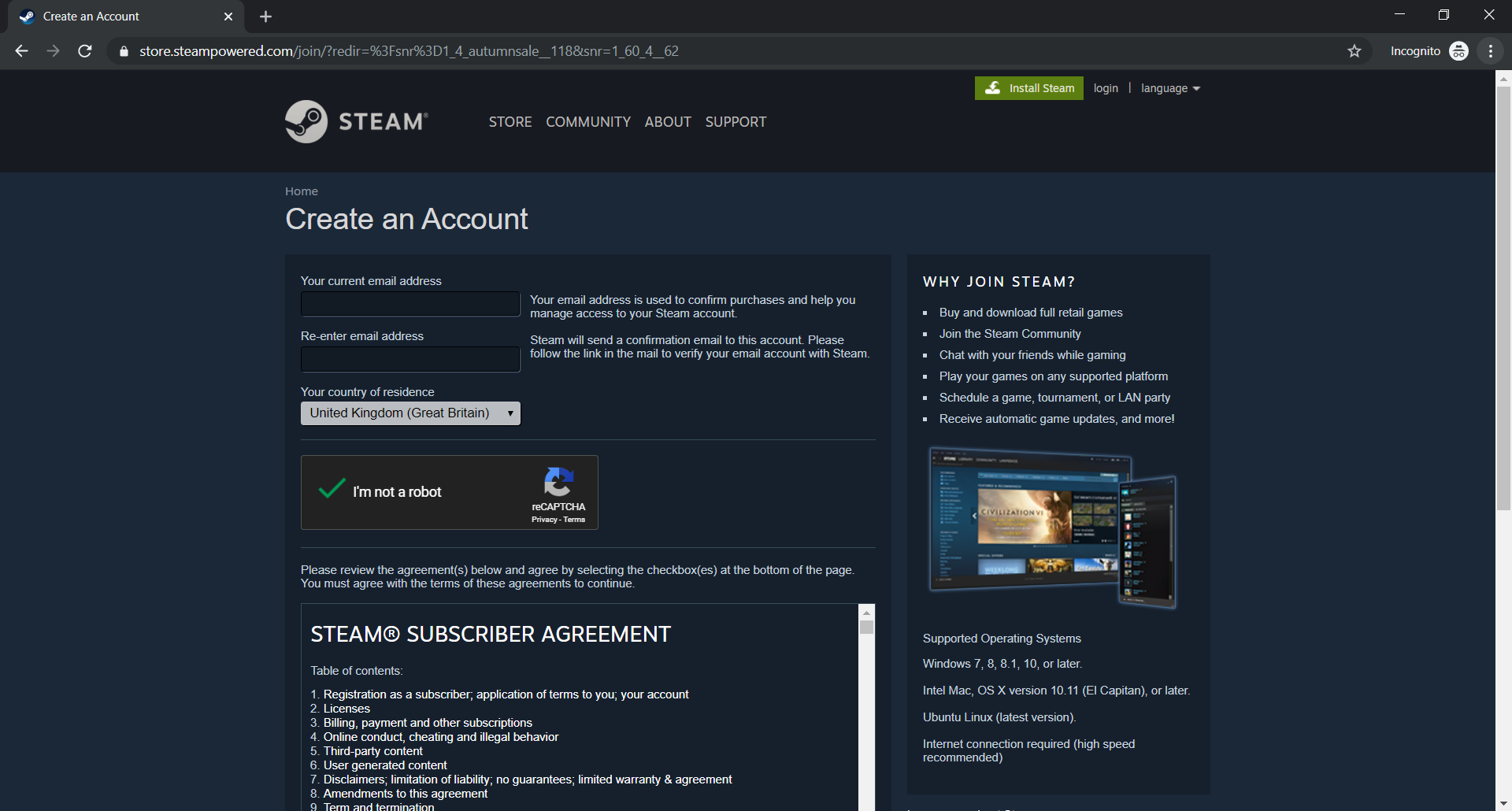1512x811 pixels.
Task: Click the login link
Action: coord(1106,88)
